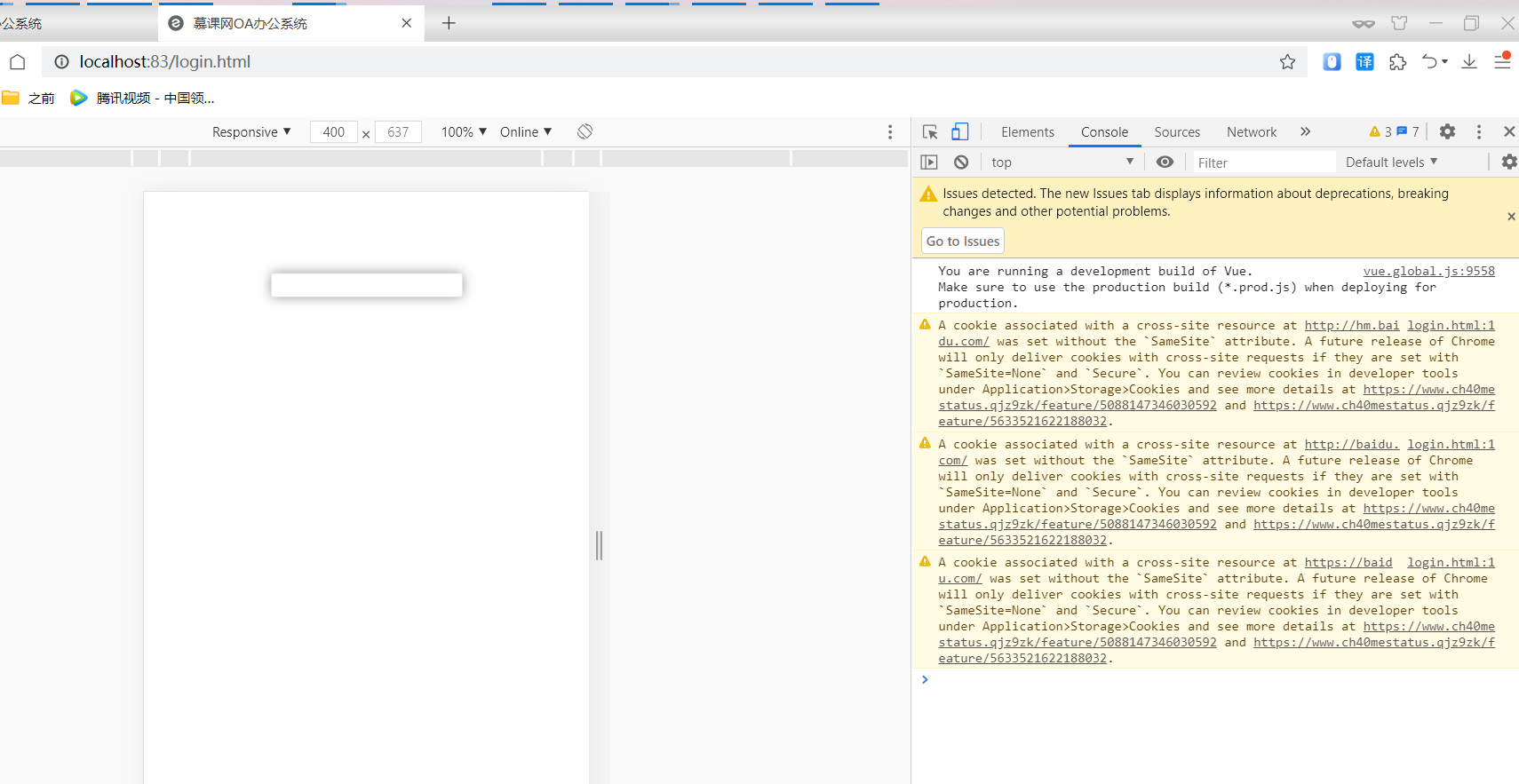Click rotate device orientation icon
Screen dimensions: 1519x784
[585, 131]
